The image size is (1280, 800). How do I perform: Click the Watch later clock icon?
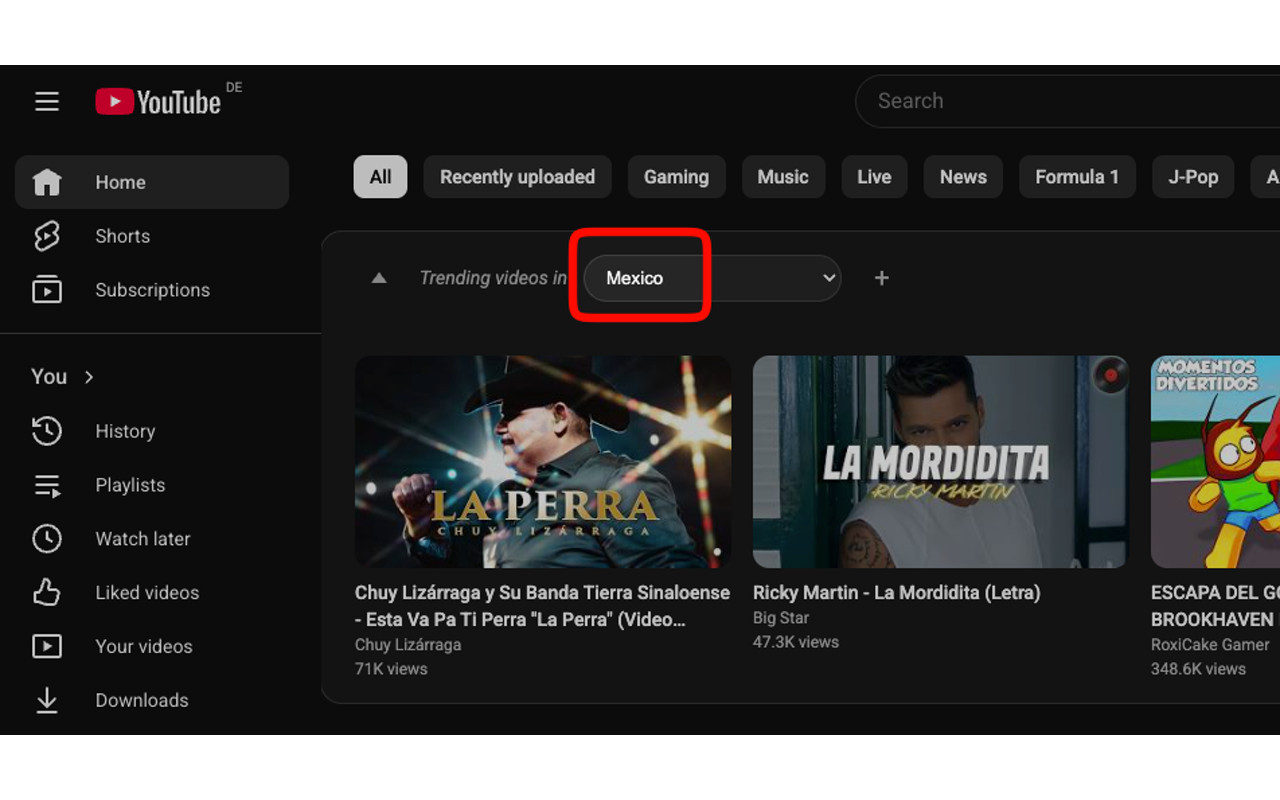(x=47, y=539)
